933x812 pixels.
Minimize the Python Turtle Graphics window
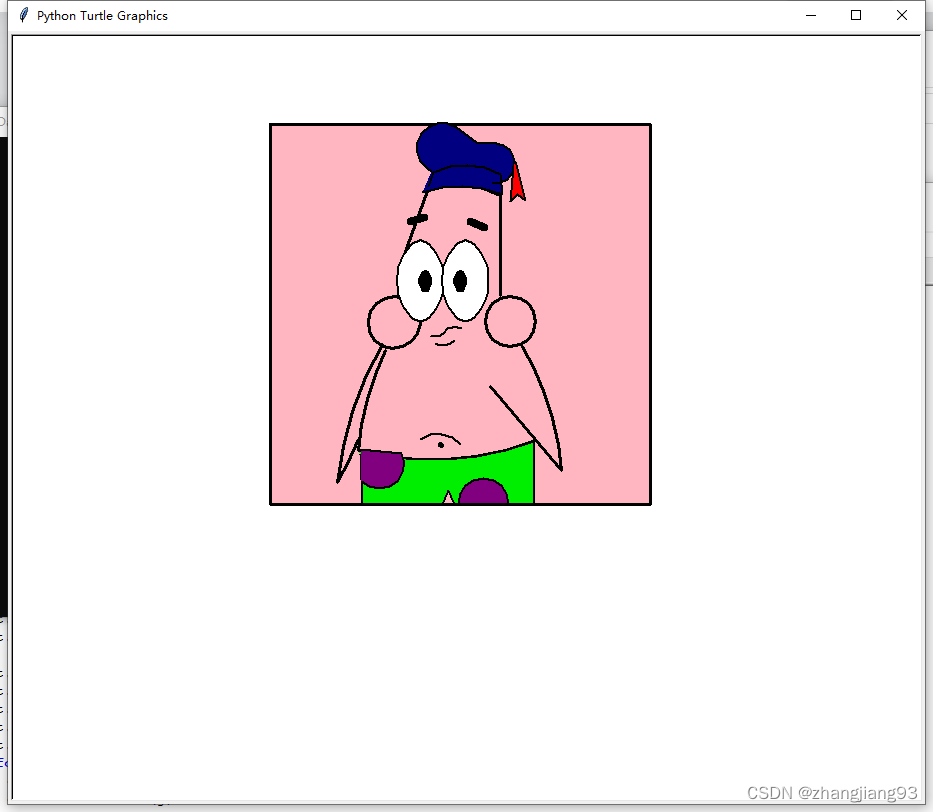click(x=810, y=15)
